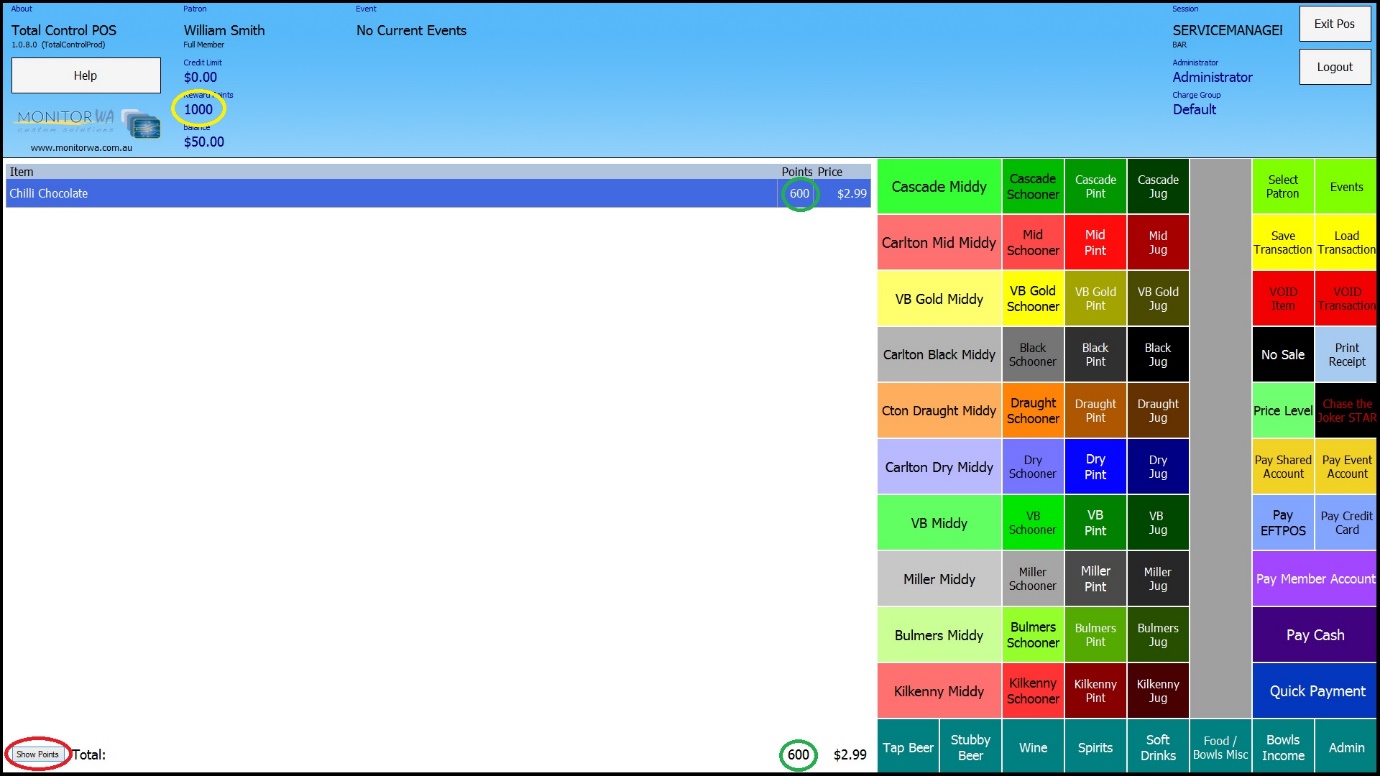Register a No Sale
Image resolution: width=1380 pixels, height=776 pixels.
pos(1283,354)
